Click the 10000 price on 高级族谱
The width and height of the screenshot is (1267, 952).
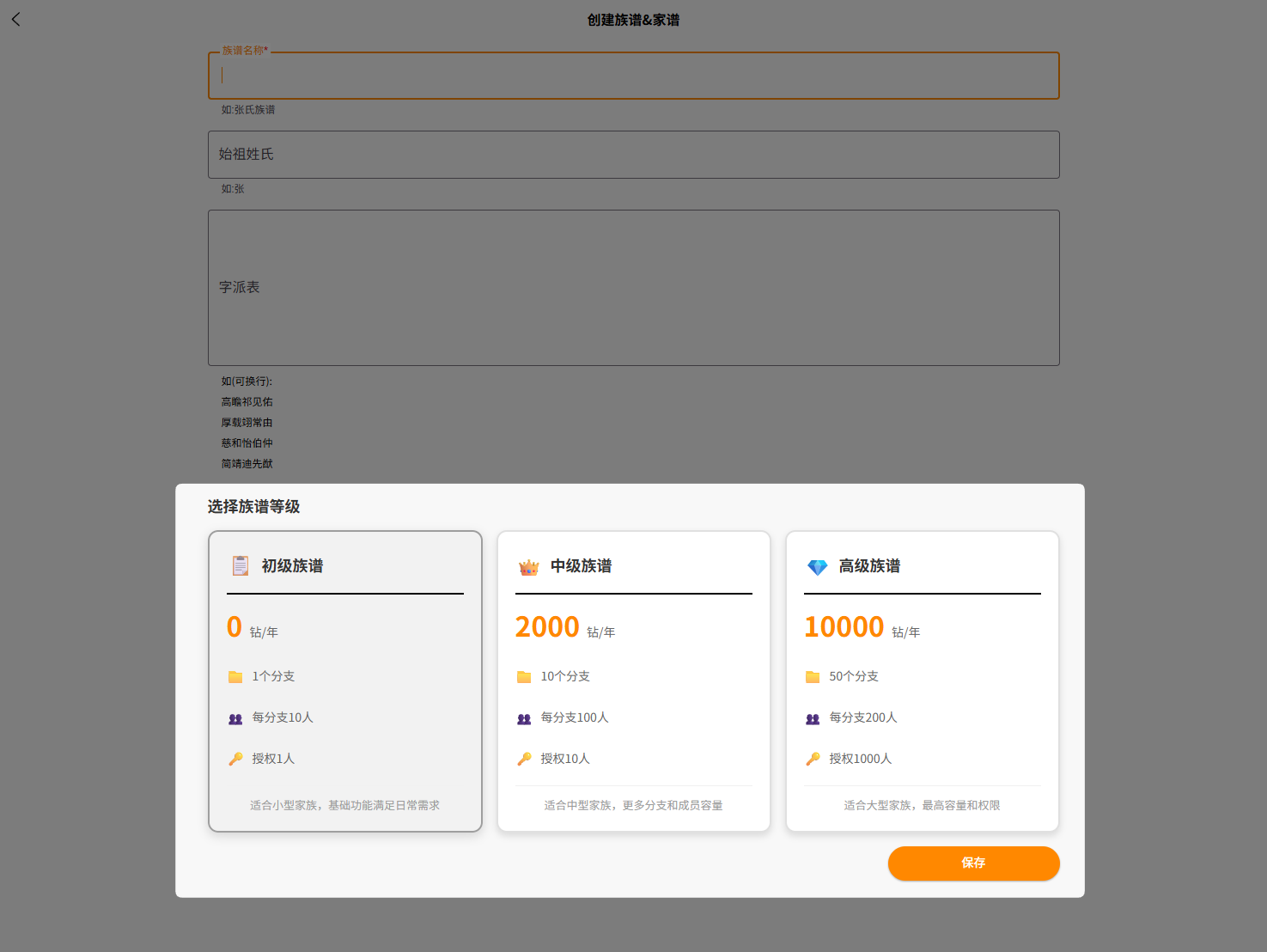pos(844,627)
